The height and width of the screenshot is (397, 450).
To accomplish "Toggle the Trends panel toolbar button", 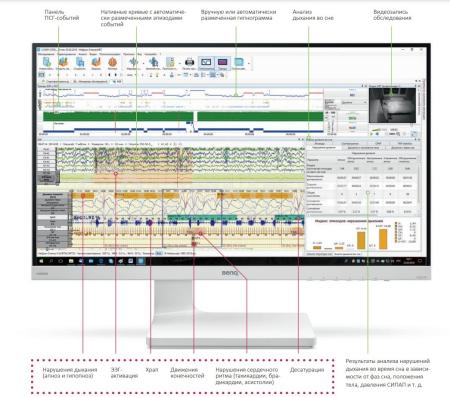I will coord(222,63).
